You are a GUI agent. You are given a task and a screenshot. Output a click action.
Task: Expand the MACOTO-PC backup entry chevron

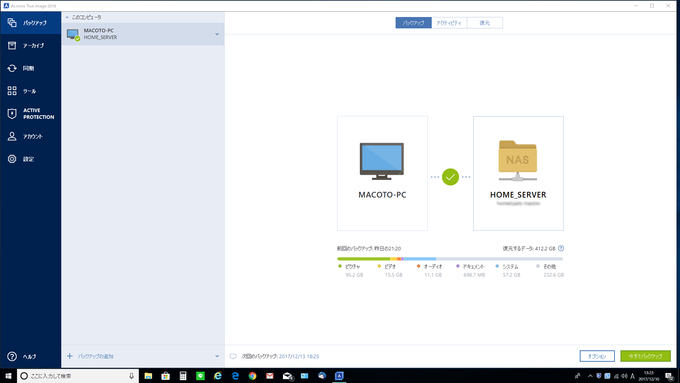(x=217, y=34)
